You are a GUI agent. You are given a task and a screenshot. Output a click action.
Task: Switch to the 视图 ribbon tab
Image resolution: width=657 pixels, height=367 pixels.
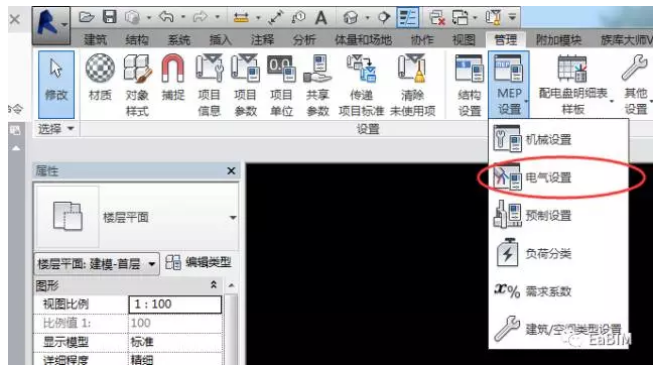coord(463,40)
